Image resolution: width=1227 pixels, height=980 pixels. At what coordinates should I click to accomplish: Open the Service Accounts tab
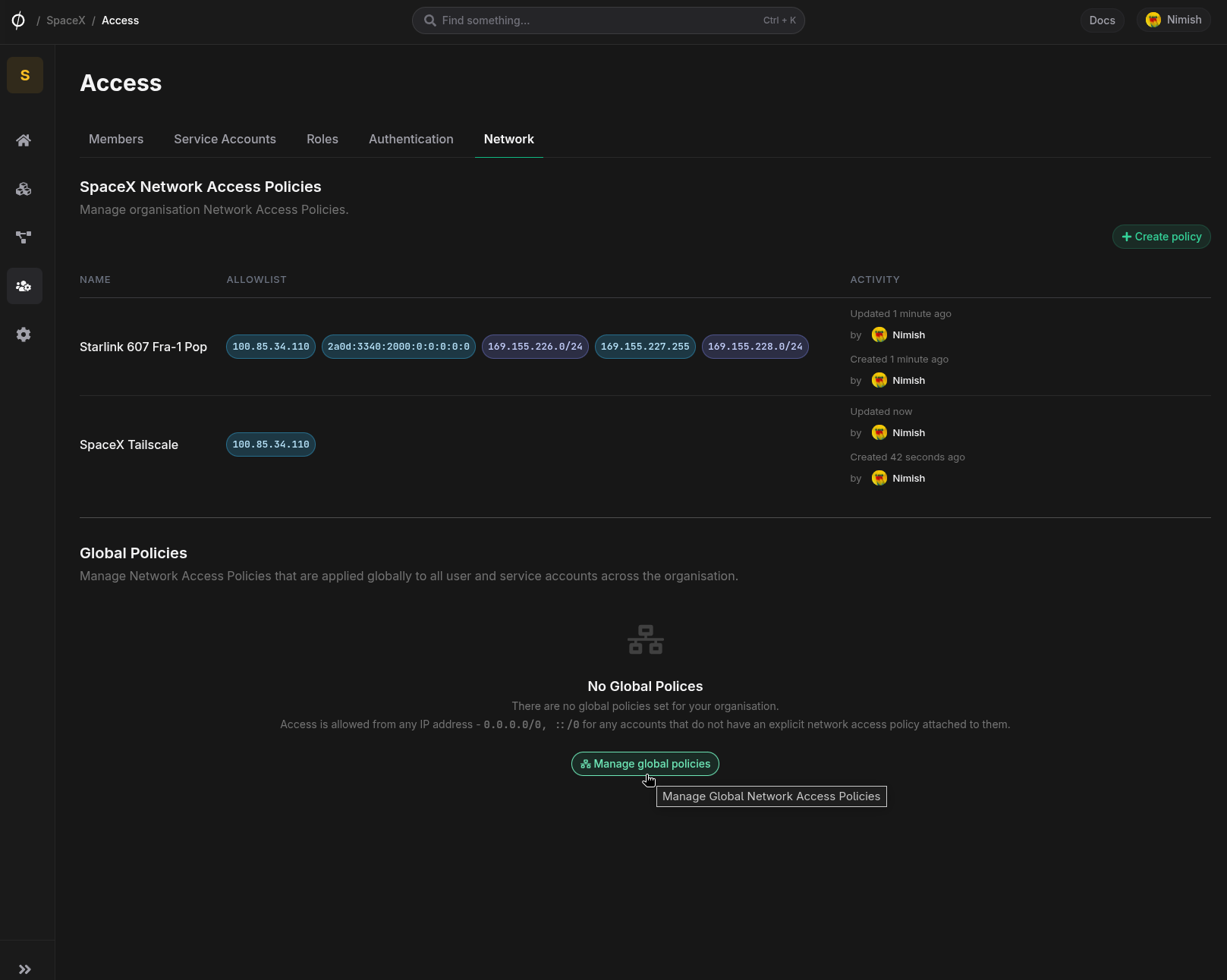pos(225,139)
